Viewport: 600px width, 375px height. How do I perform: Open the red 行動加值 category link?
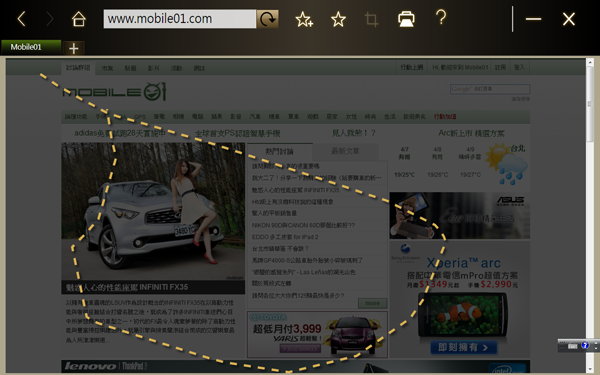pos(445,116)
